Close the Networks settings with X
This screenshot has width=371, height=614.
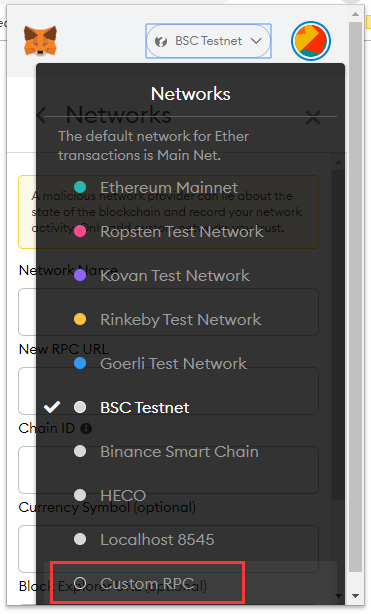tap(313, 117)
